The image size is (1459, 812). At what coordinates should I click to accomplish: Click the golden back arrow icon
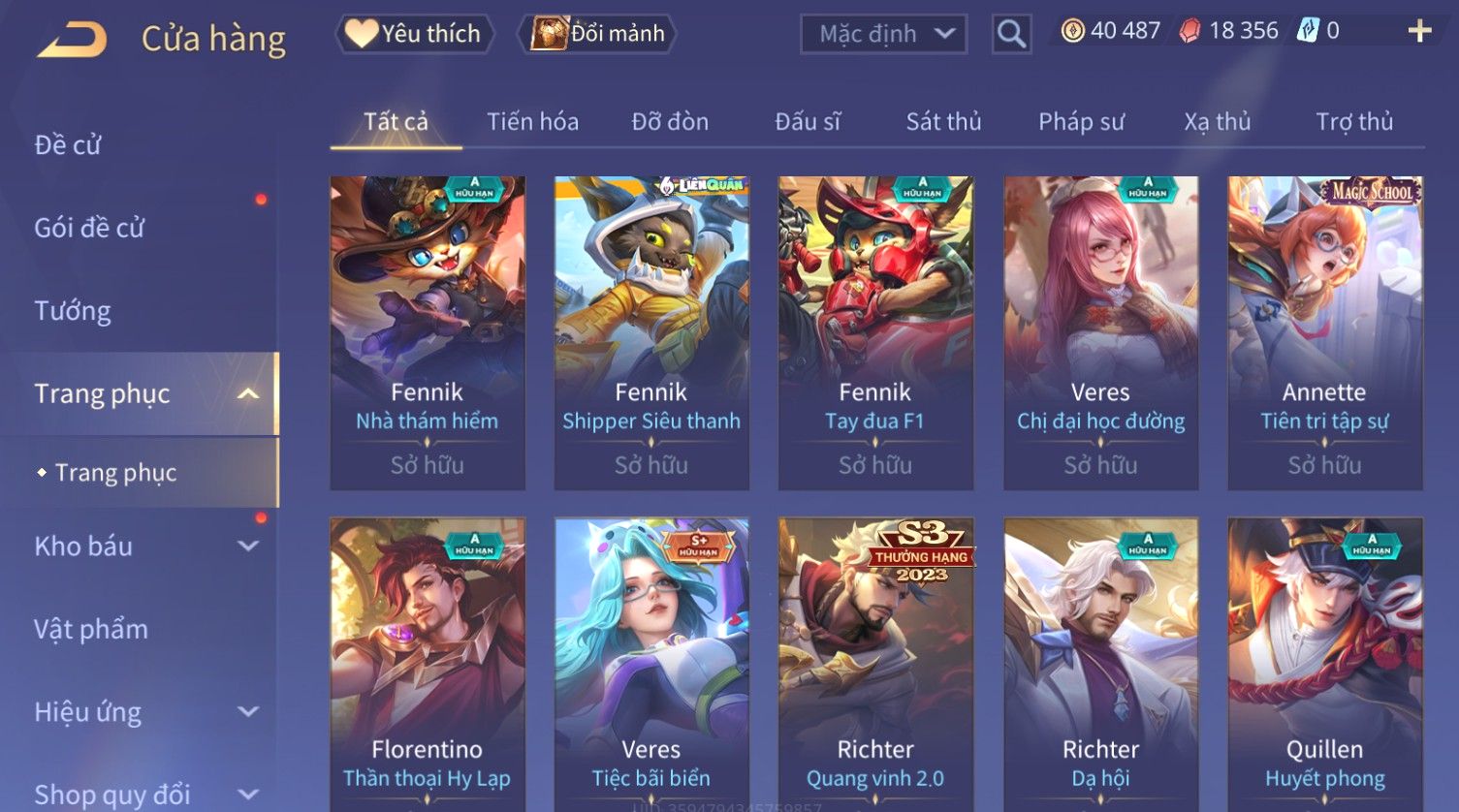point(73,40)
